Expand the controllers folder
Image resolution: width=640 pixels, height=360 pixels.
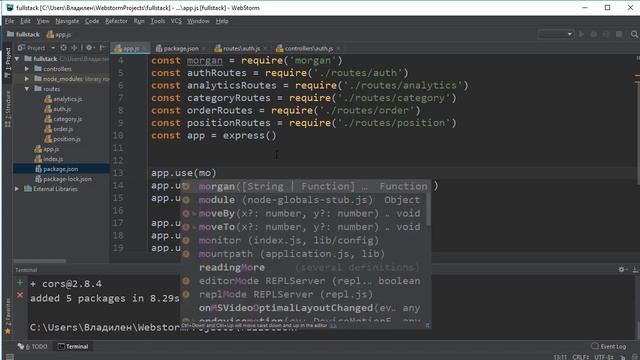(x=27, y=69)
